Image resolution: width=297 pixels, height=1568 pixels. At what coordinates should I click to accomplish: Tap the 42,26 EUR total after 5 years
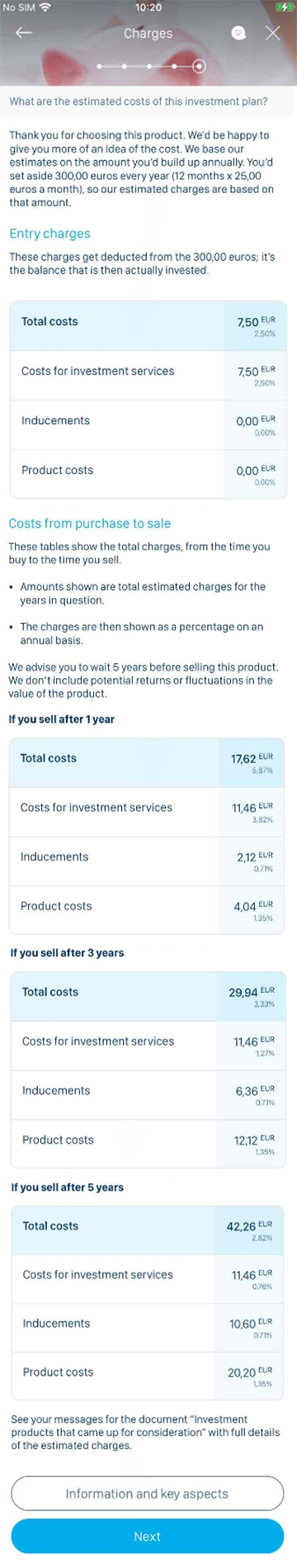148,1230
